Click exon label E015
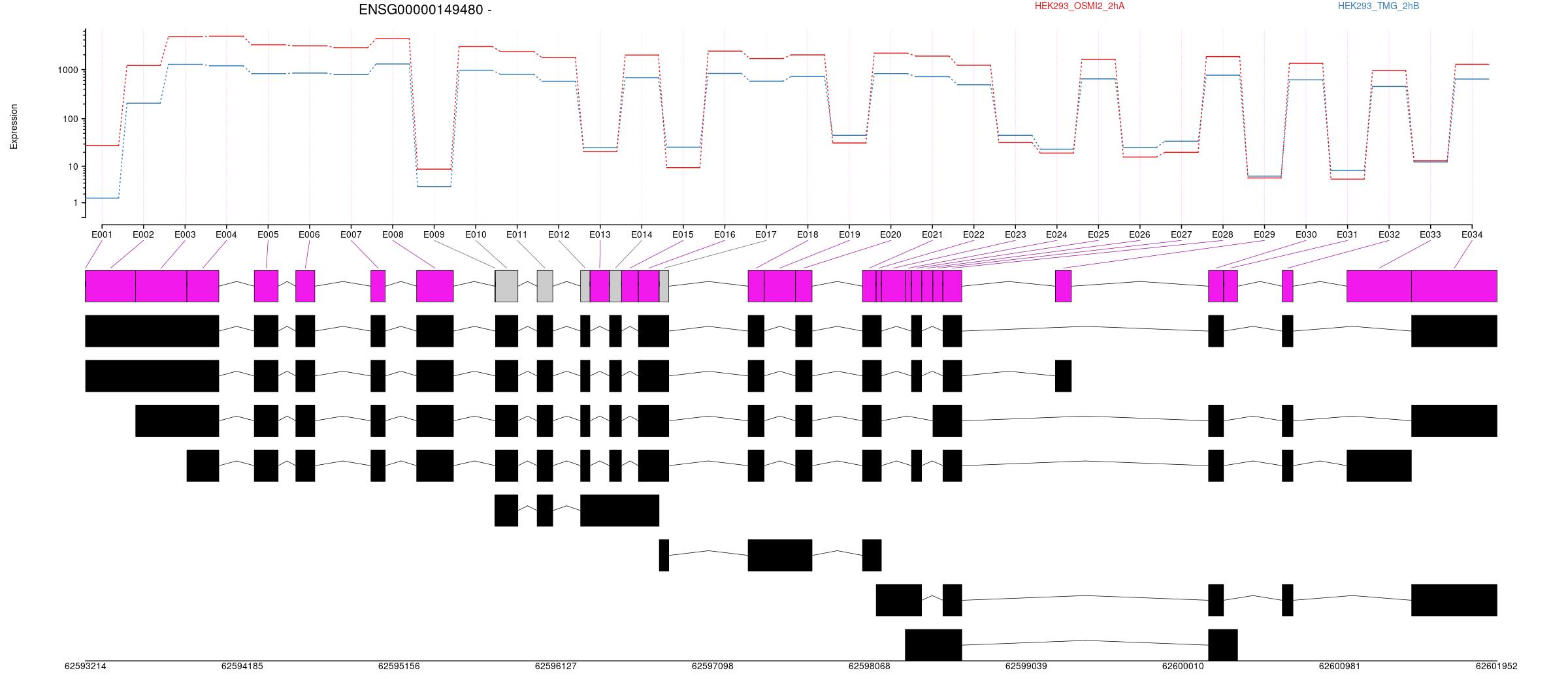The image size is (1568, 679). (x=683, y=234)
